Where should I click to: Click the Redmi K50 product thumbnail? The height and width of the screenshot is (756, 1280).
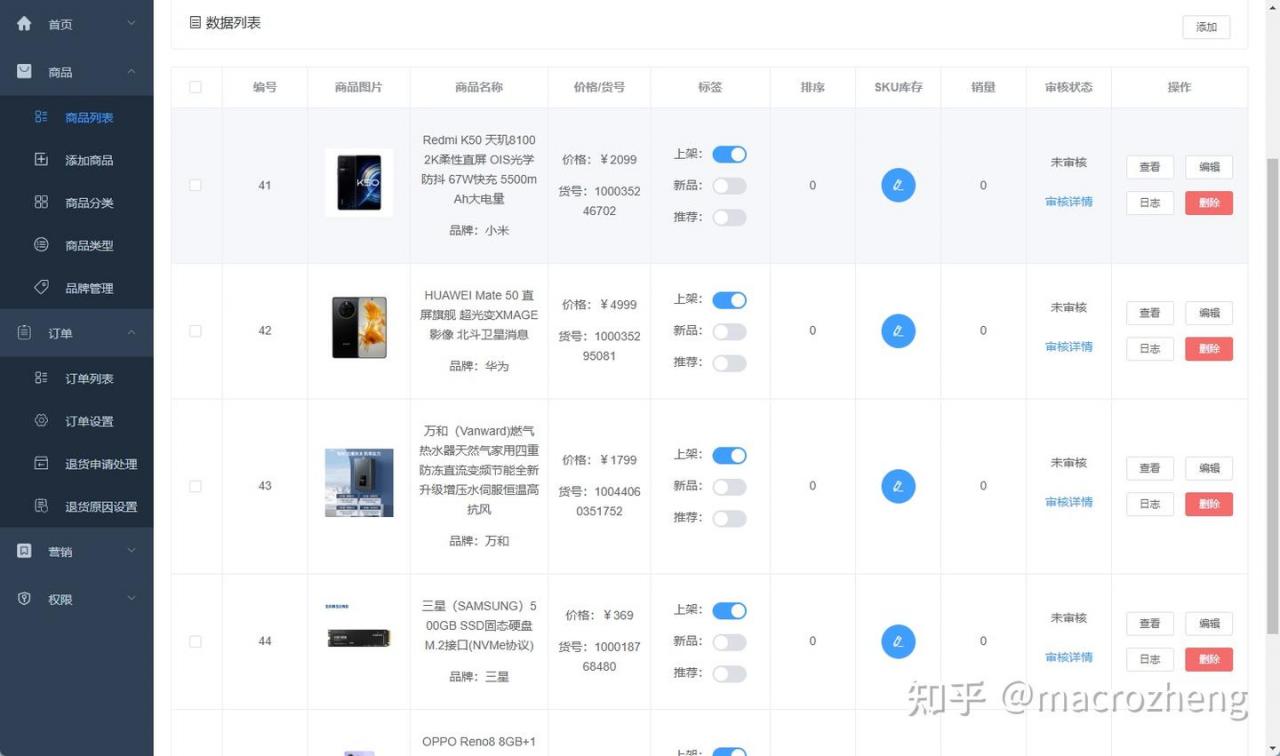tap(359, 182)
